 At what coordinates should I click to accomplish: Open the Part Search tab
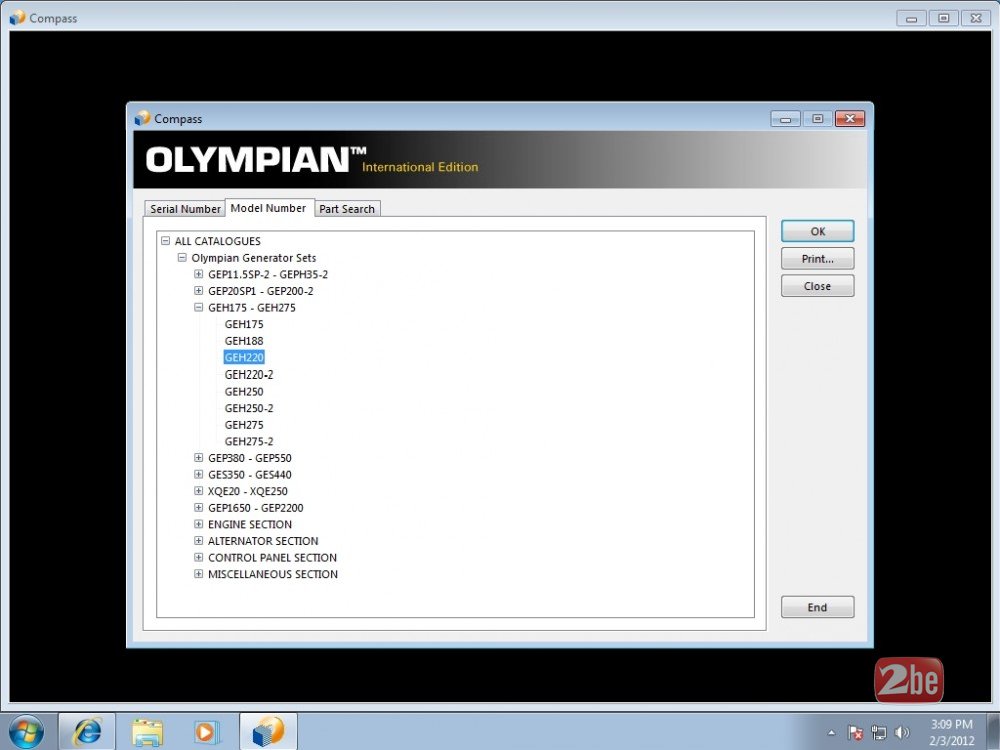point(347,209)
